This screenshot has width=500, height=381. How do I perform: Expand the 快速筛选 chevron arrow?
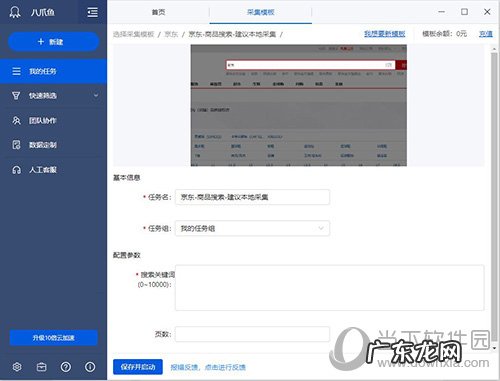coord(96,96)
